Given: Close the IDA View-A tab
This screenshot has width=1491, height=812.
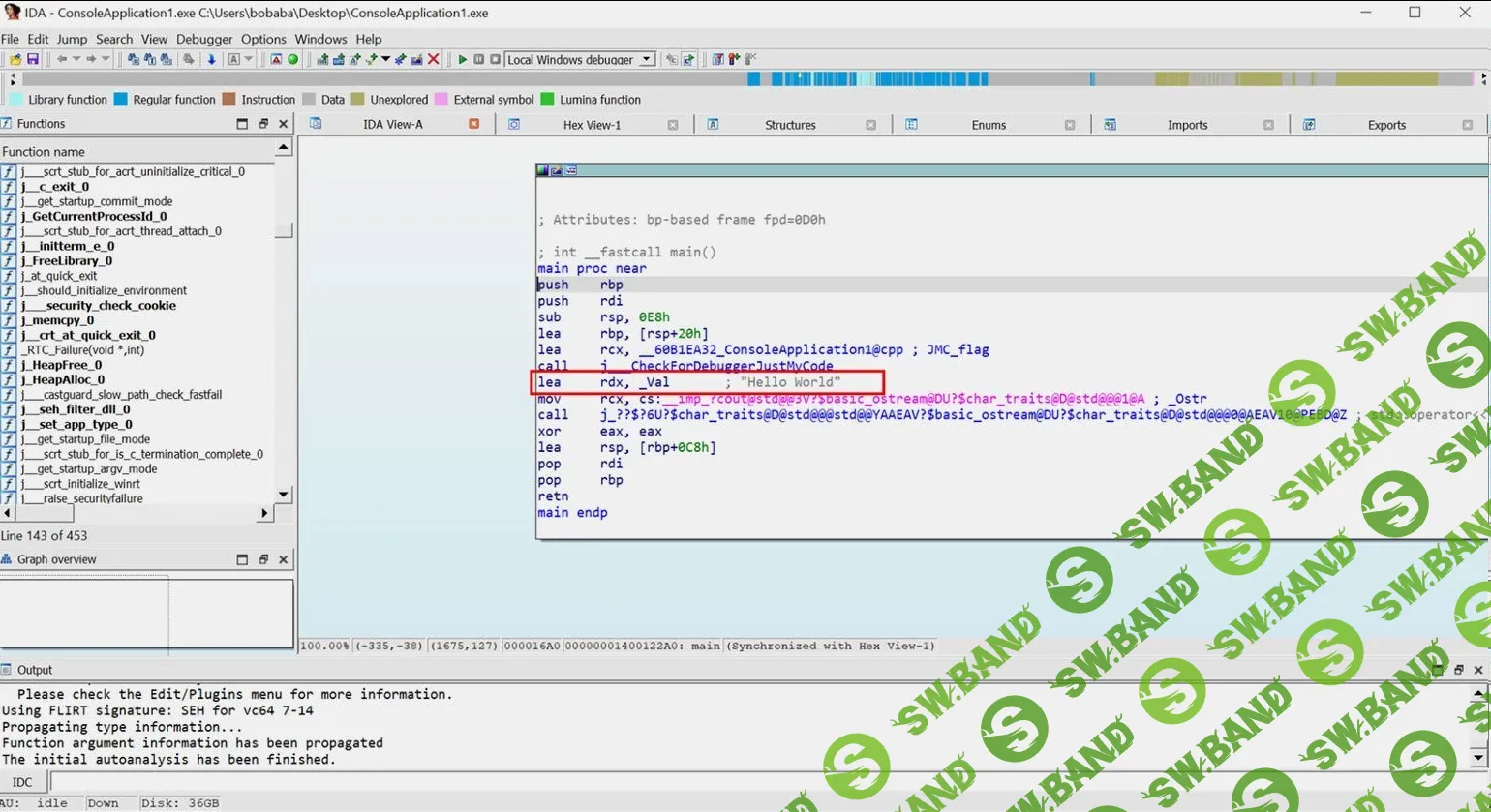Looking at the screenshot, I should coord(474,124).
